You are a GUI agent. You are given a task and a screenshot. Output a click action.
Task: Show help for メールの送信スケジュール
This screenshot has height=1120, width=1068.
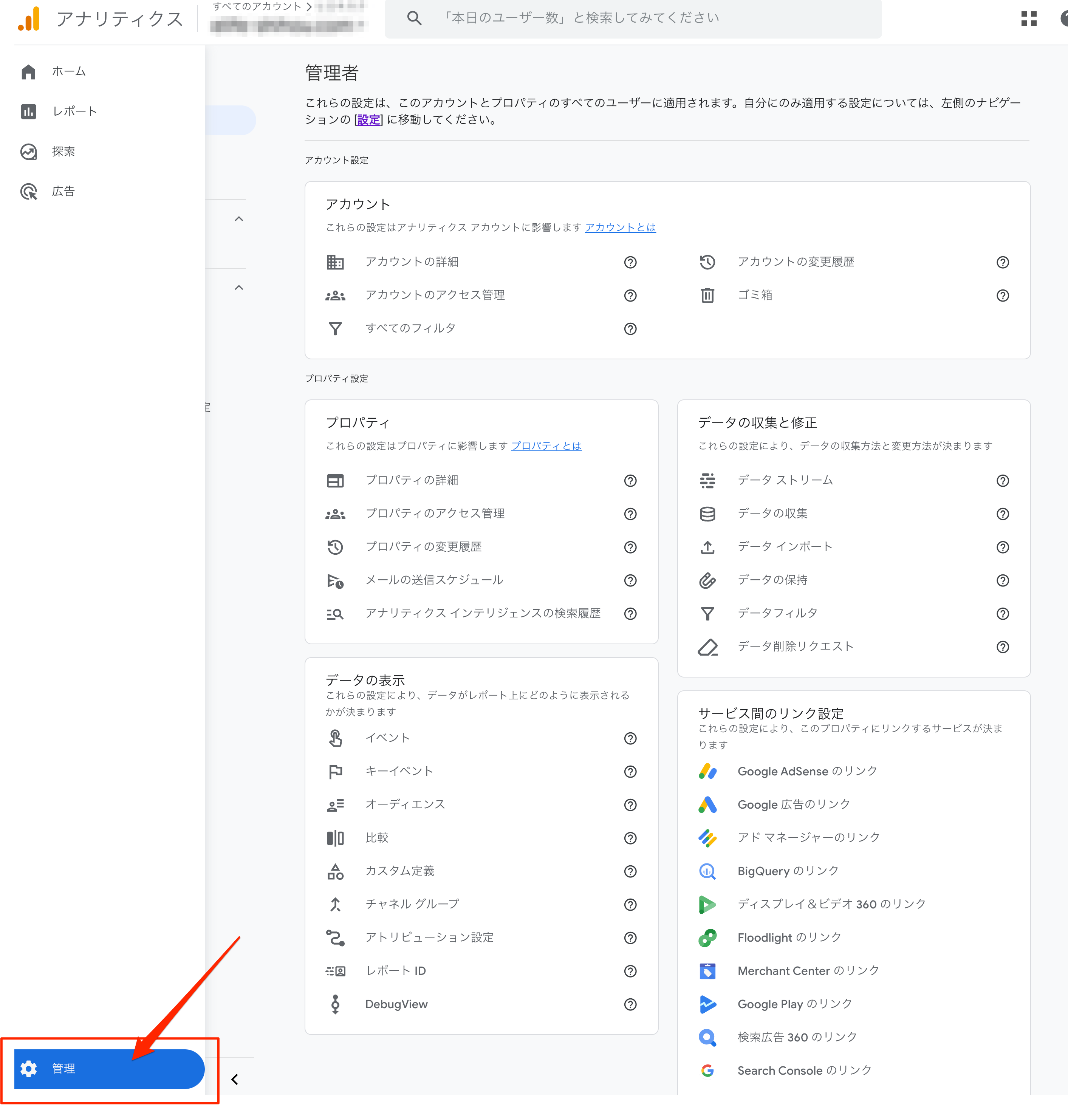coord(630,580)
